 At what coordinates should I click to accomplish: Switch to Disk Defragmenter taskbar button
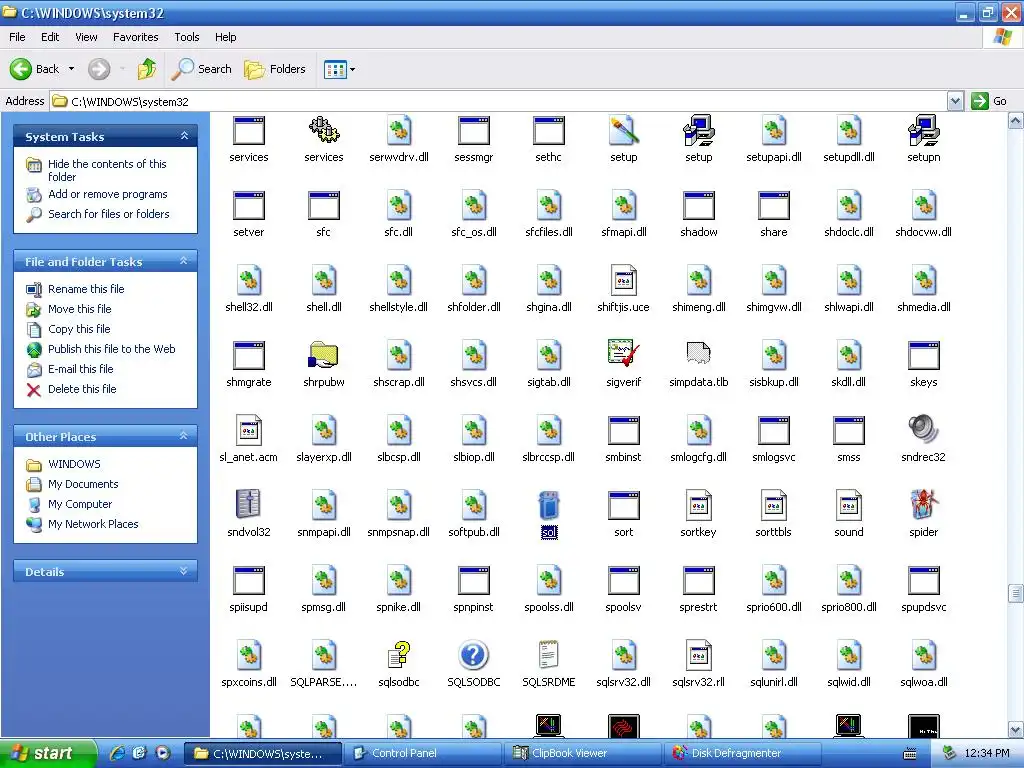(745, 753)
